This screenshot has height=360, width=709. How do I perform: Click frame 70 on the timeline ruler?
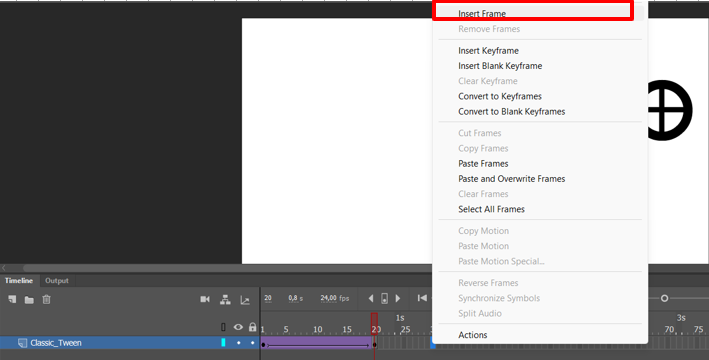pyautogui.click(x=669, y=329)
